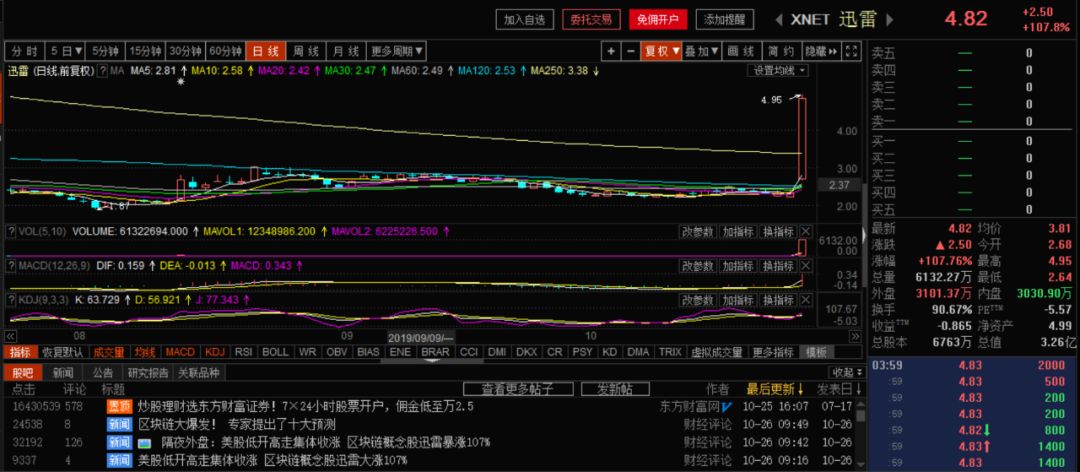This screenshot has height=472, width=1080.
Task: Click the zoom-out minus icon above the chart
Action: click(631, 51)
